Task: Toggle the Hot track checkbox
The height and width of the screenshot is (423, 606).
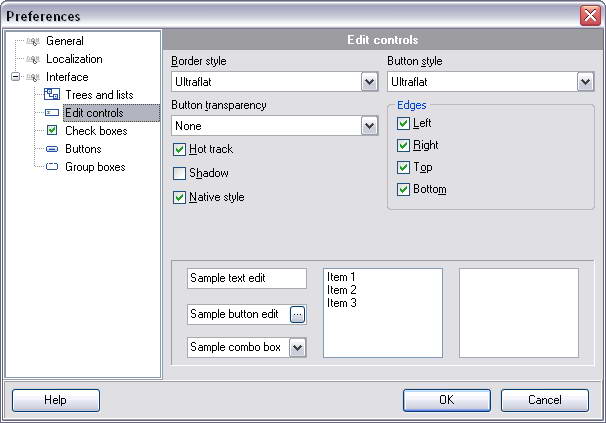Action: point(180,149)
